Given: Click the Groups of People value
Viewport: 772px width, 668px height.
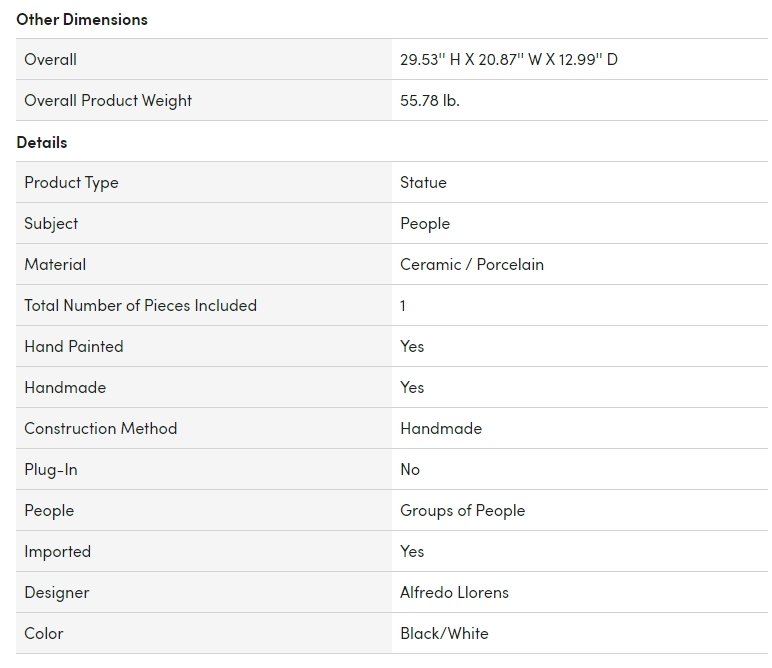Looking at the screenshot, I should [462, 510].
